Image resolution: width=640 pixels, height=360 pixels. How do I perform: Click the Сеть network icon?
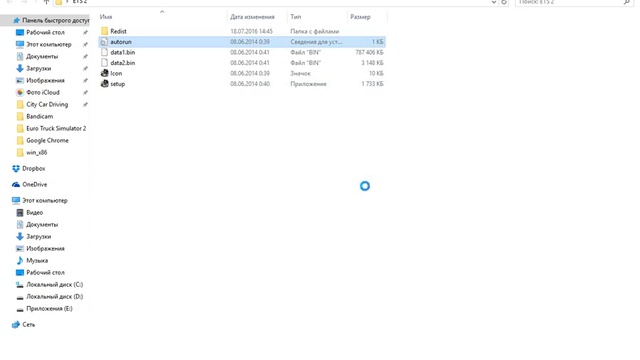pyautogui.click(x=16, y=324)
